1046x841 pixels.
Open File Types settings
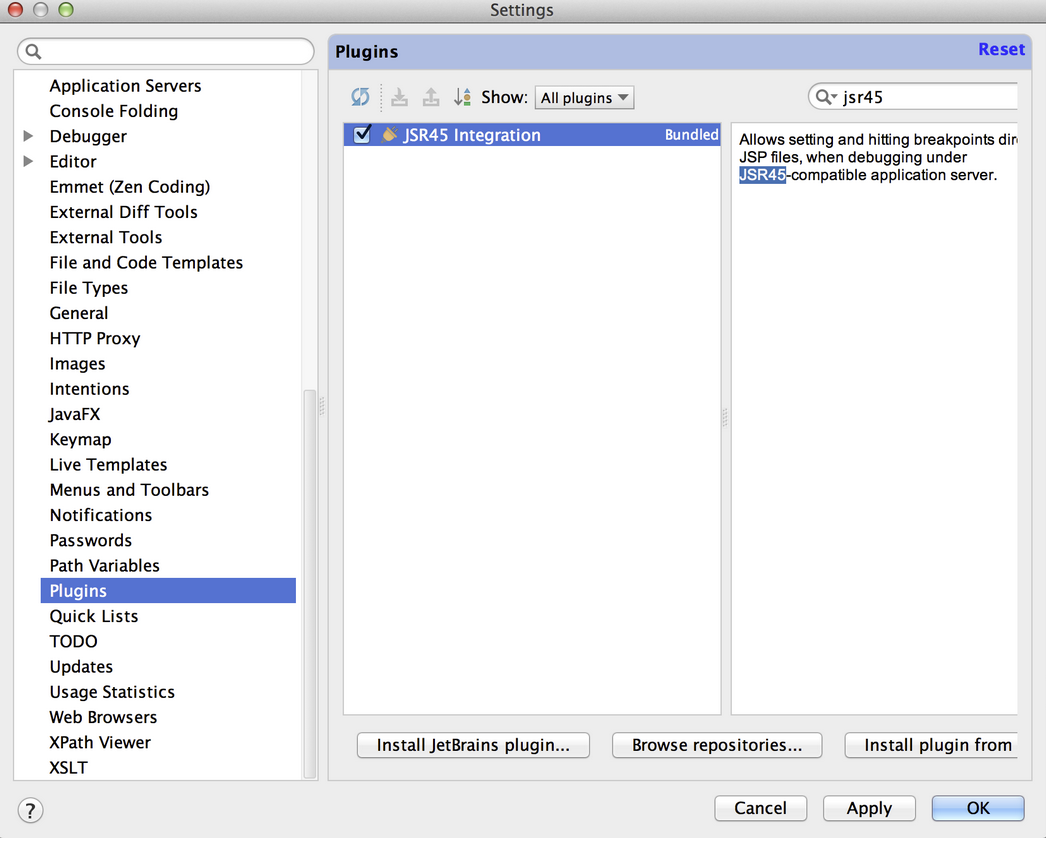click(89, 288)
